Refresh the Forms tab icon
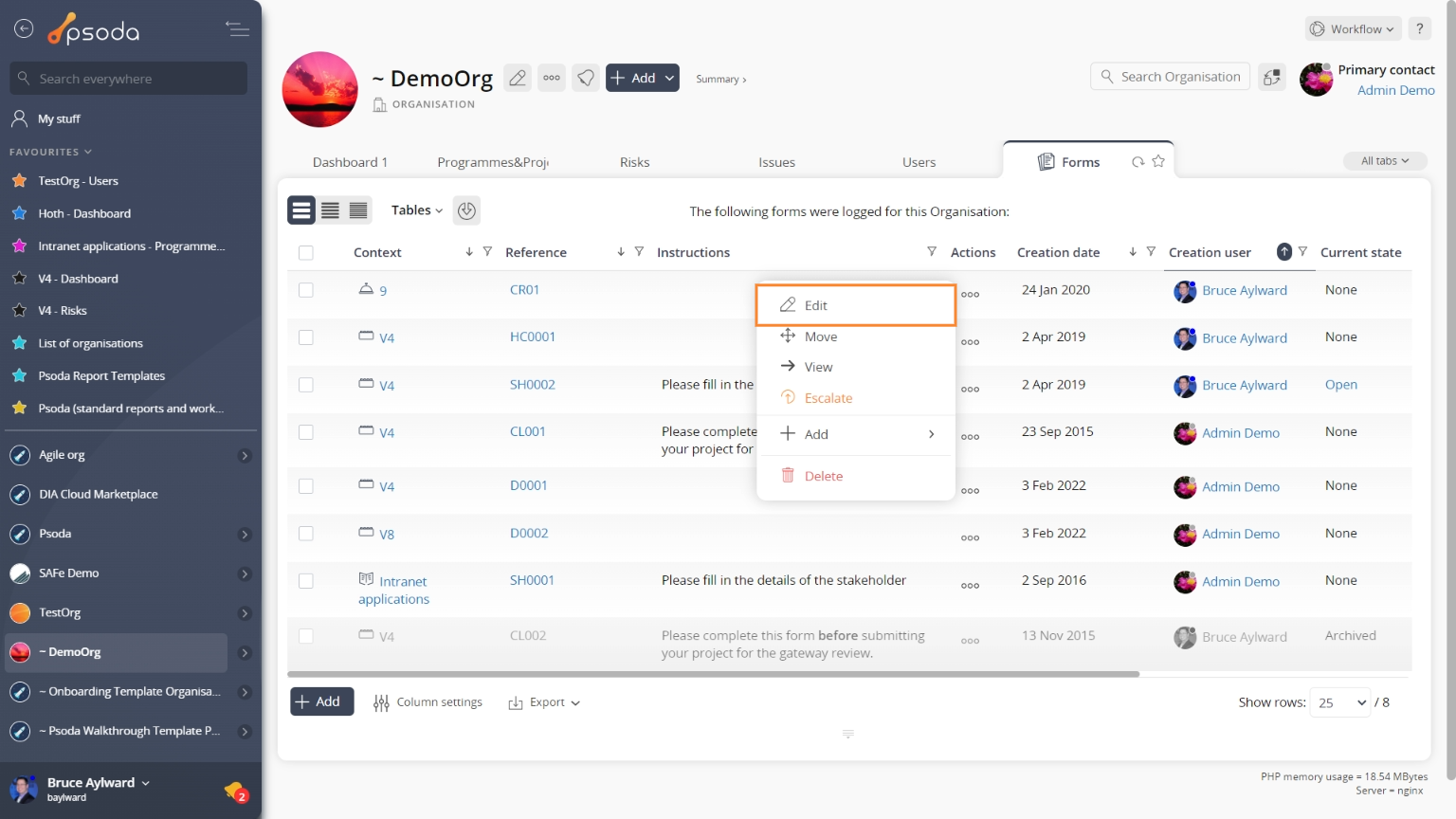Viewport: 1456px width, 819px height. (x=1137, y=162)
